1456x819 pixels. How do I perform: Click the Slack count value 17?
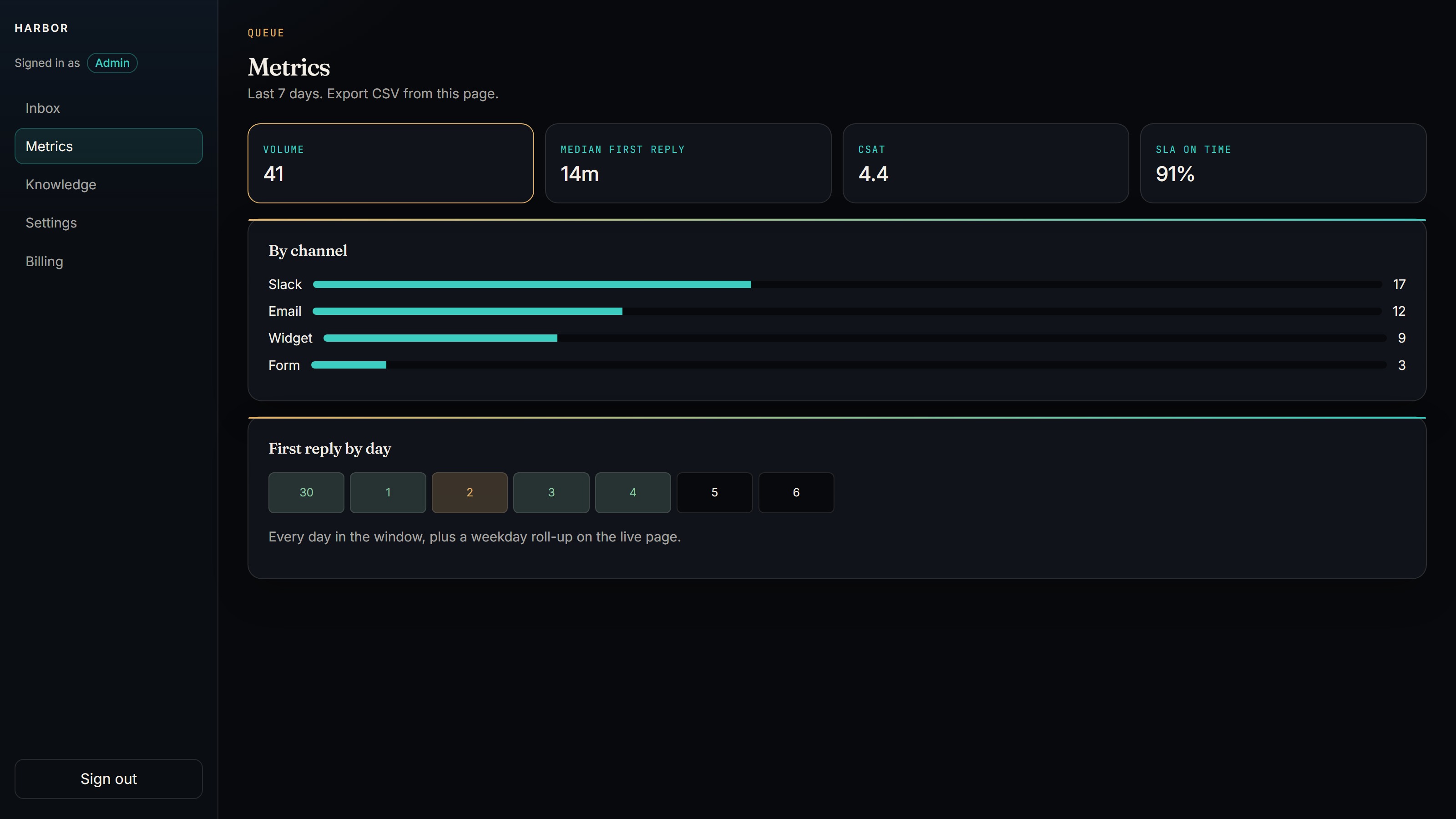pos(1399,284)
